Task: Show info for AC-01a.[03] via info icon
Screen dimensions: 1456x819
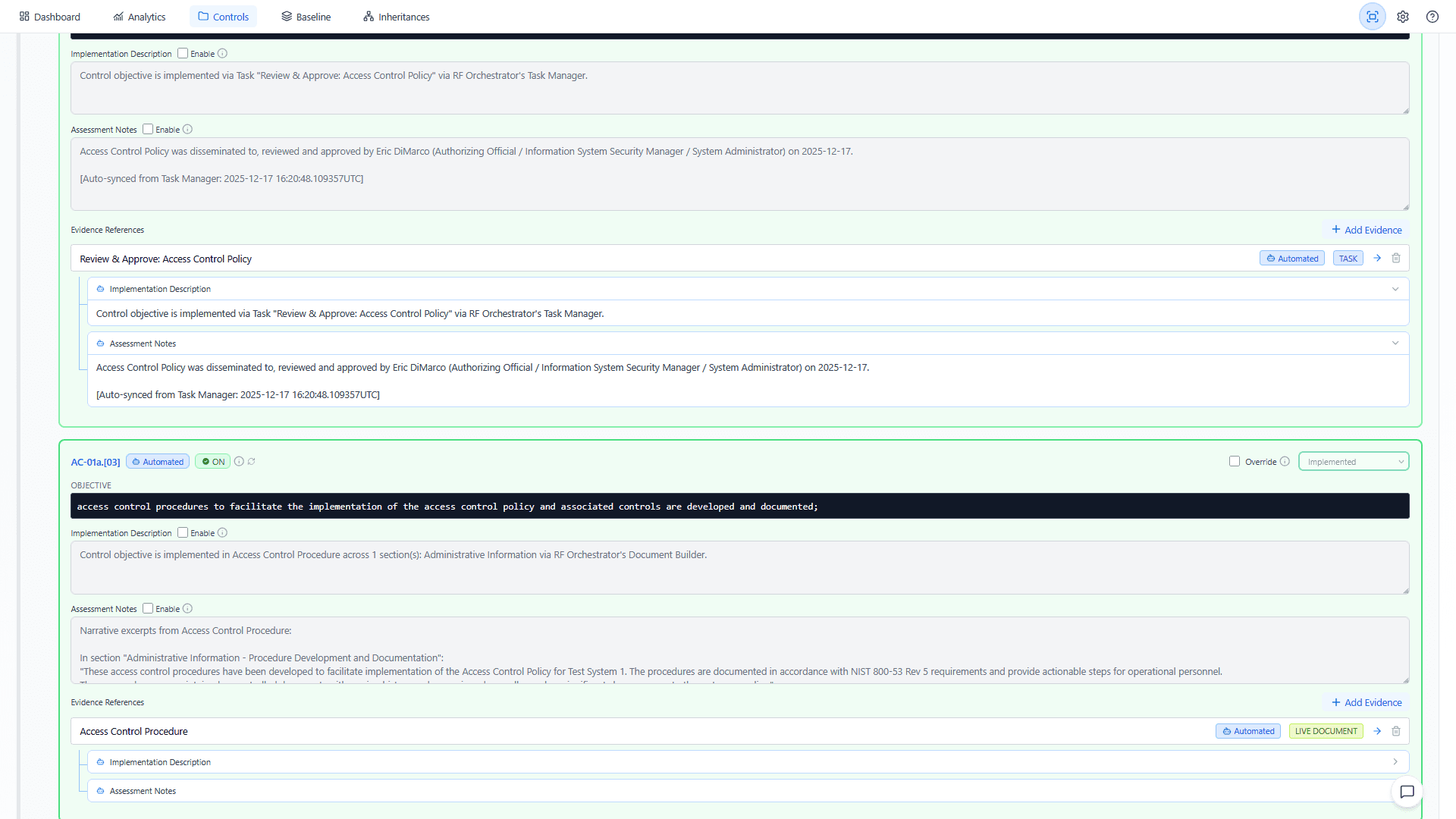Action: click(239, 461)
